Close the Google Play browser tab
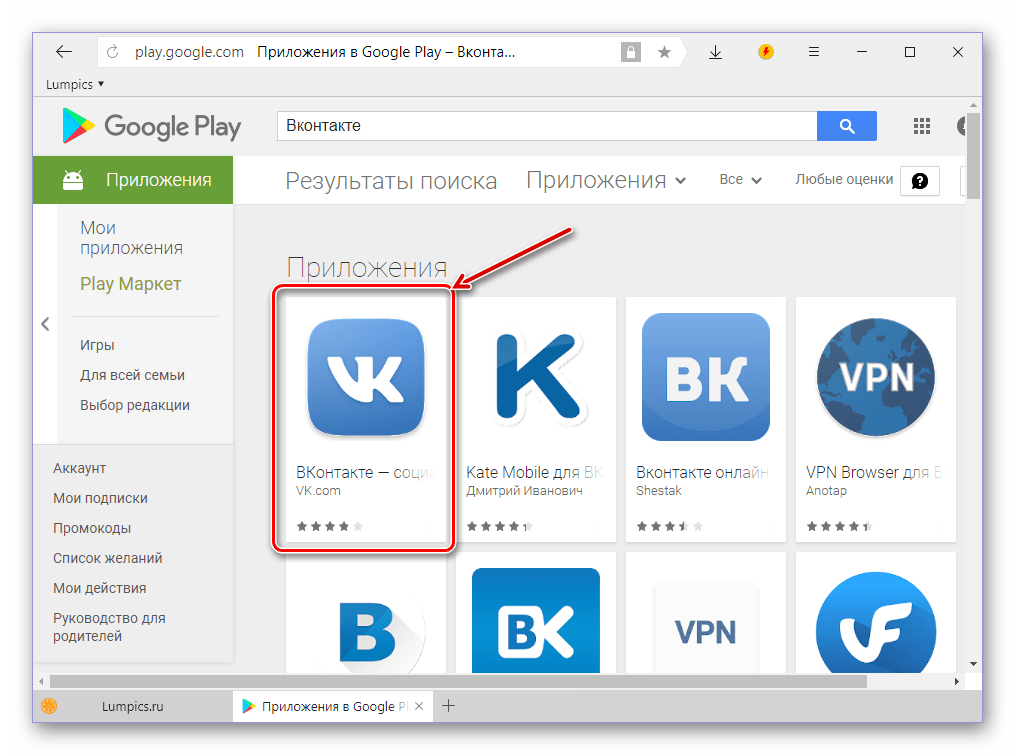Screen dimensions: 1015x755 click(419, 706)
